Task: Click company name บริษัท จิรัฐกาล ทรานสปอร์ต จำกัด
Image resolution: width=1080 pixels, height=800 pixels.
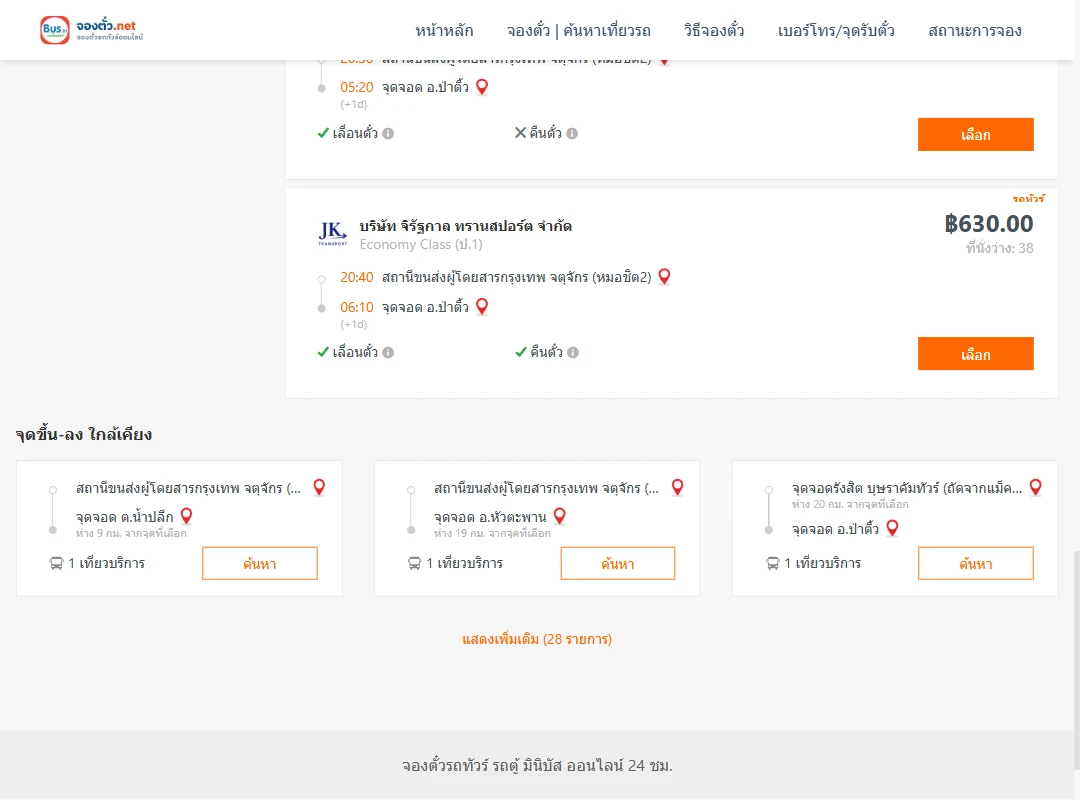Action: click(466, 226)
